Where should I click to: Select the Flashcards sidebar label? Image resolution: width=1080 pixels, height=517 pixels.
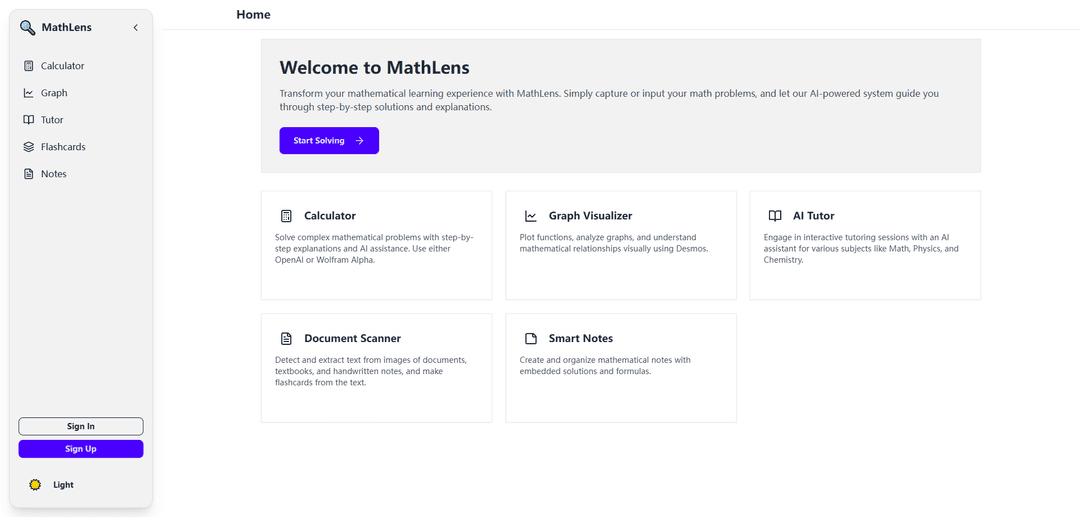tap(63, 147)
